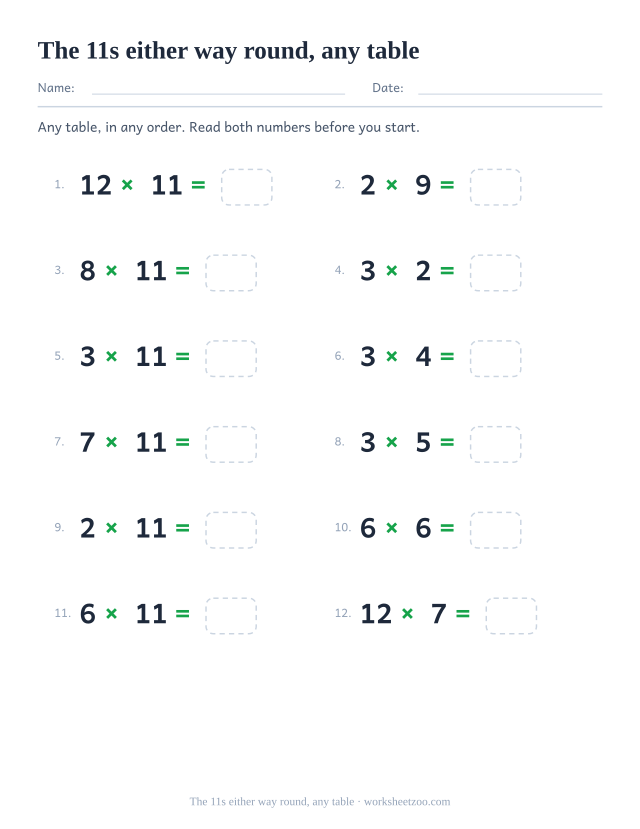Image resolution: width=640 pixels, height=829 pixels.
Task: Click the green multiplication sign in problem 1
Action: point(127,185)
